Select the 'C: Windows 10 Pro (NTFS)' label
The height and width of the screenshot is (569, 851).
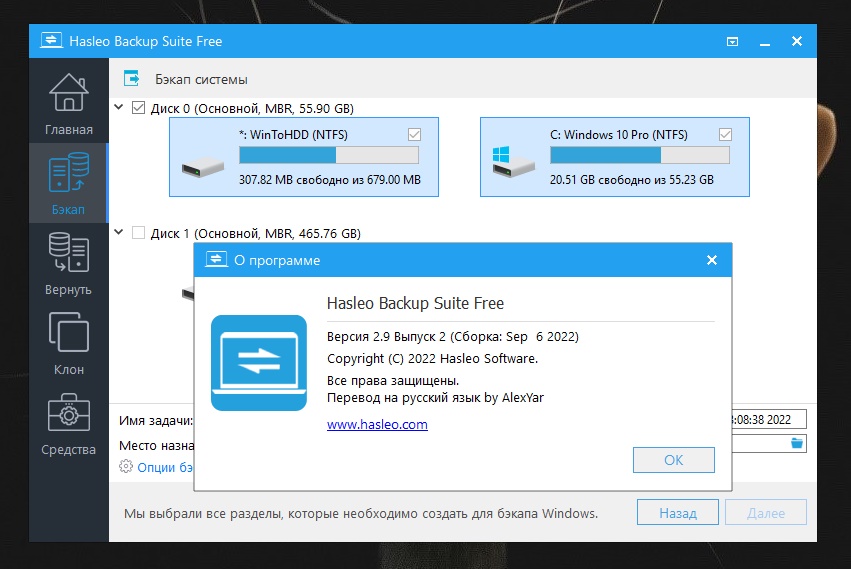tap(619, 135)
